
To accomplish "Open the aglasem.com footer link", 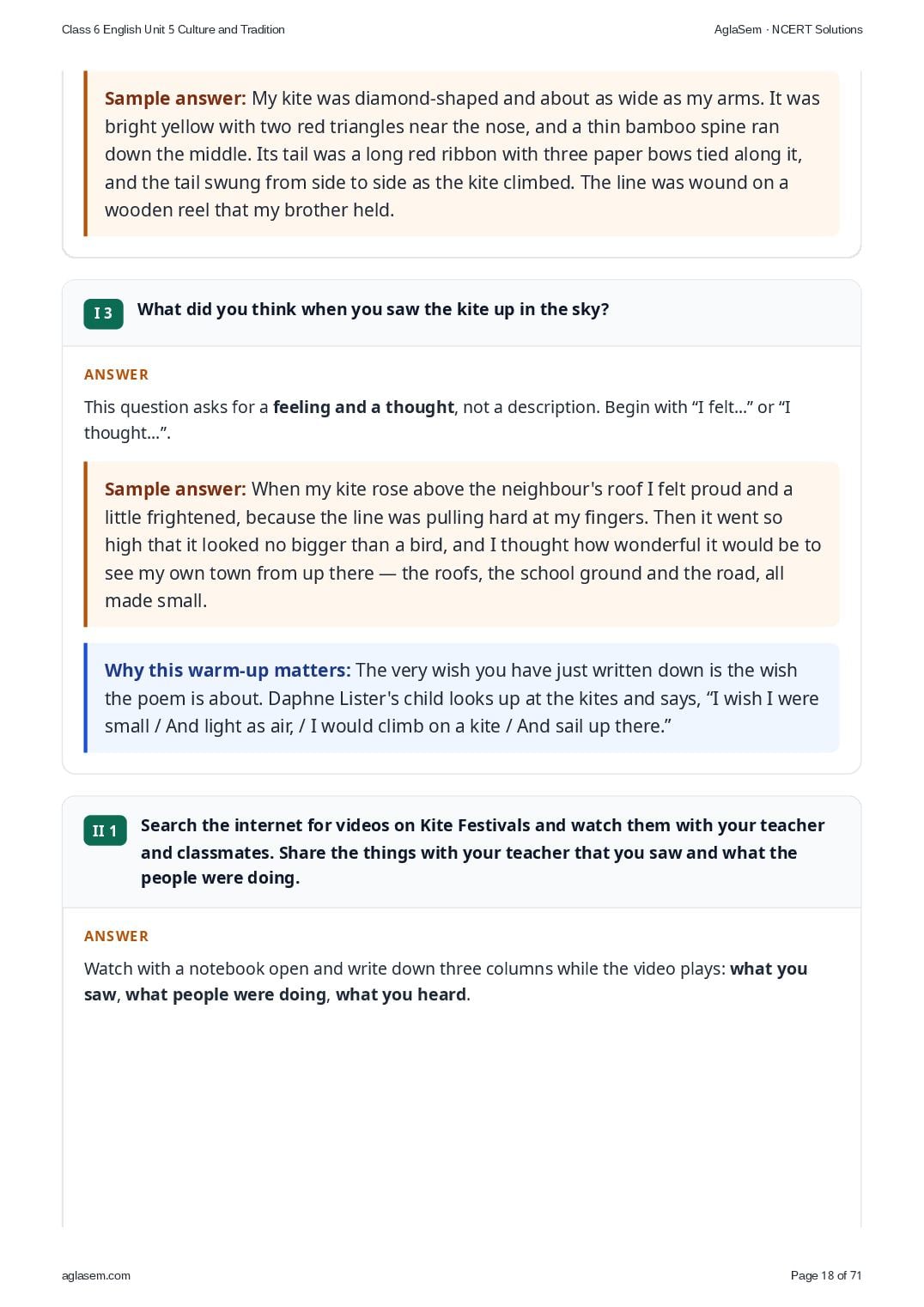I will coord(96,1275).
